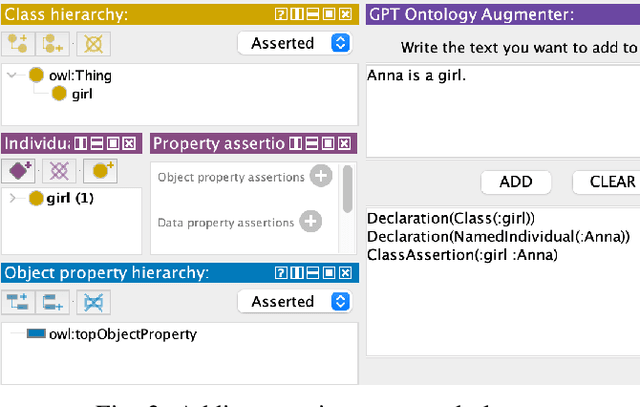640x407 pixels.
Task: Expand the girl (1) node in Individuals
Action: 13,198
